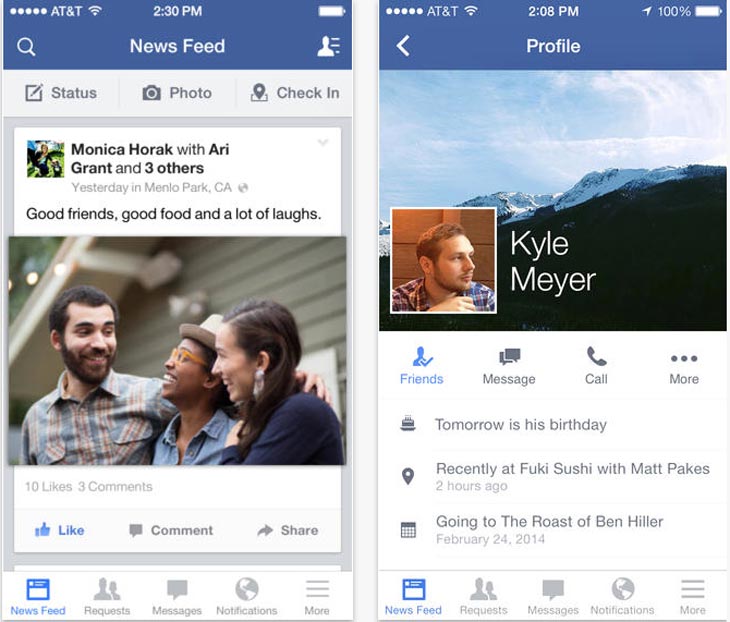Message Kyle Meyer from profile

tap(509, 367)
